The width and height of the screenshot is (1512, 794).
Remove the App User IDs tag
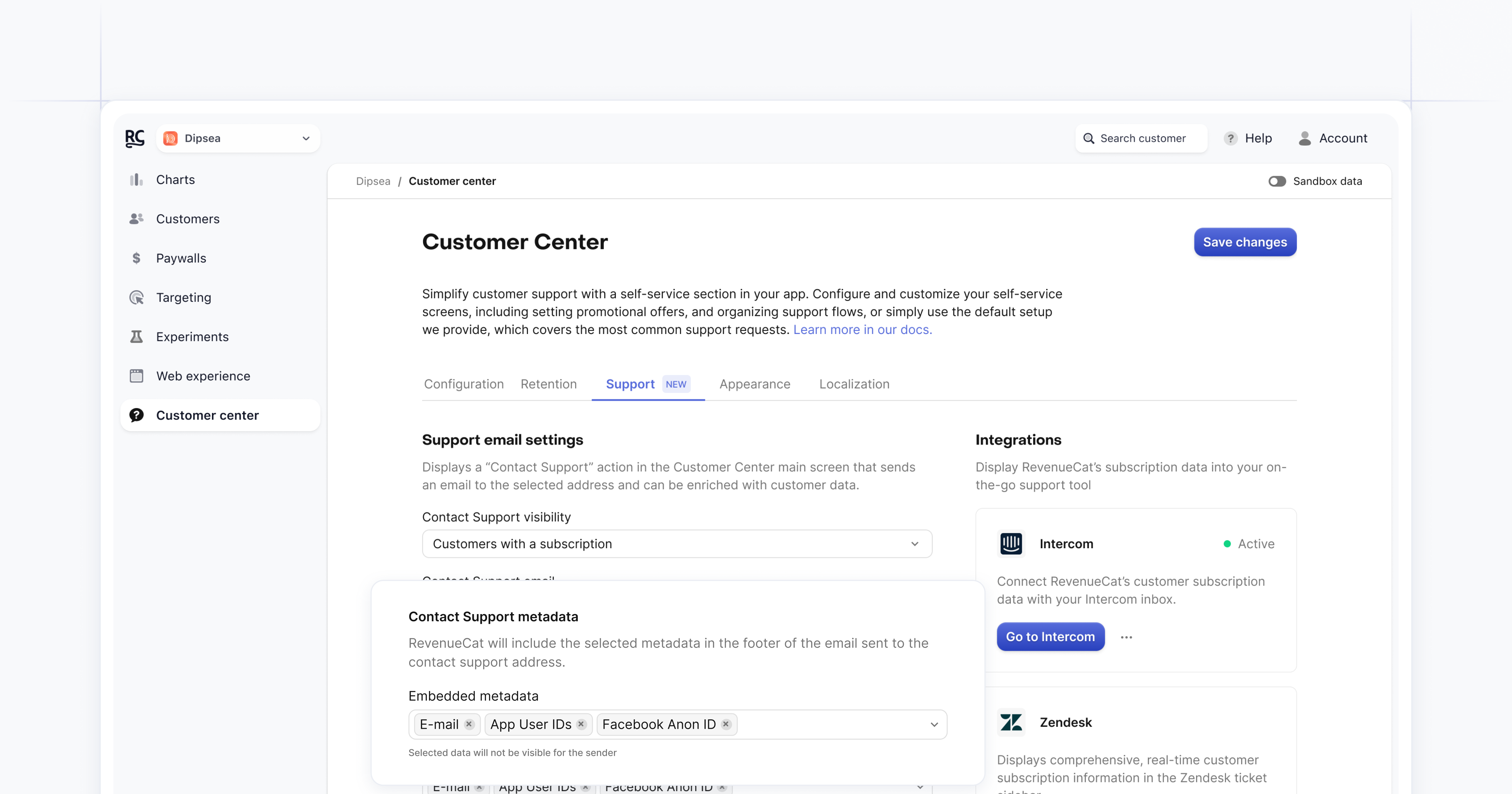click(581, 724)
